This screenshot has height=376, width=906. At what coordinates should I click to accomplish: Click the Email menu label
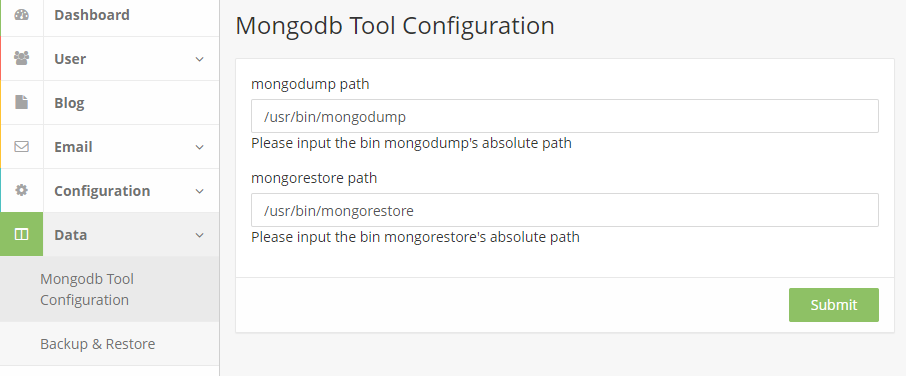pos(73,147)
